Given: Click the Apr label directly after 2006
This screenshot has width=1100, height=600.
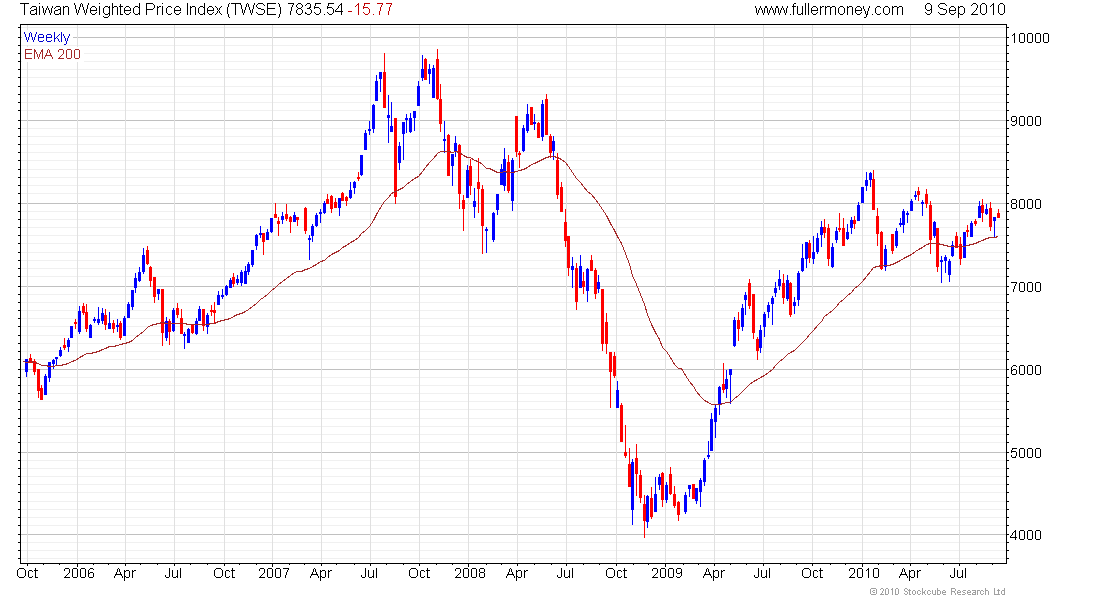Looking at the screenshot, I should (x=125, y=573).
